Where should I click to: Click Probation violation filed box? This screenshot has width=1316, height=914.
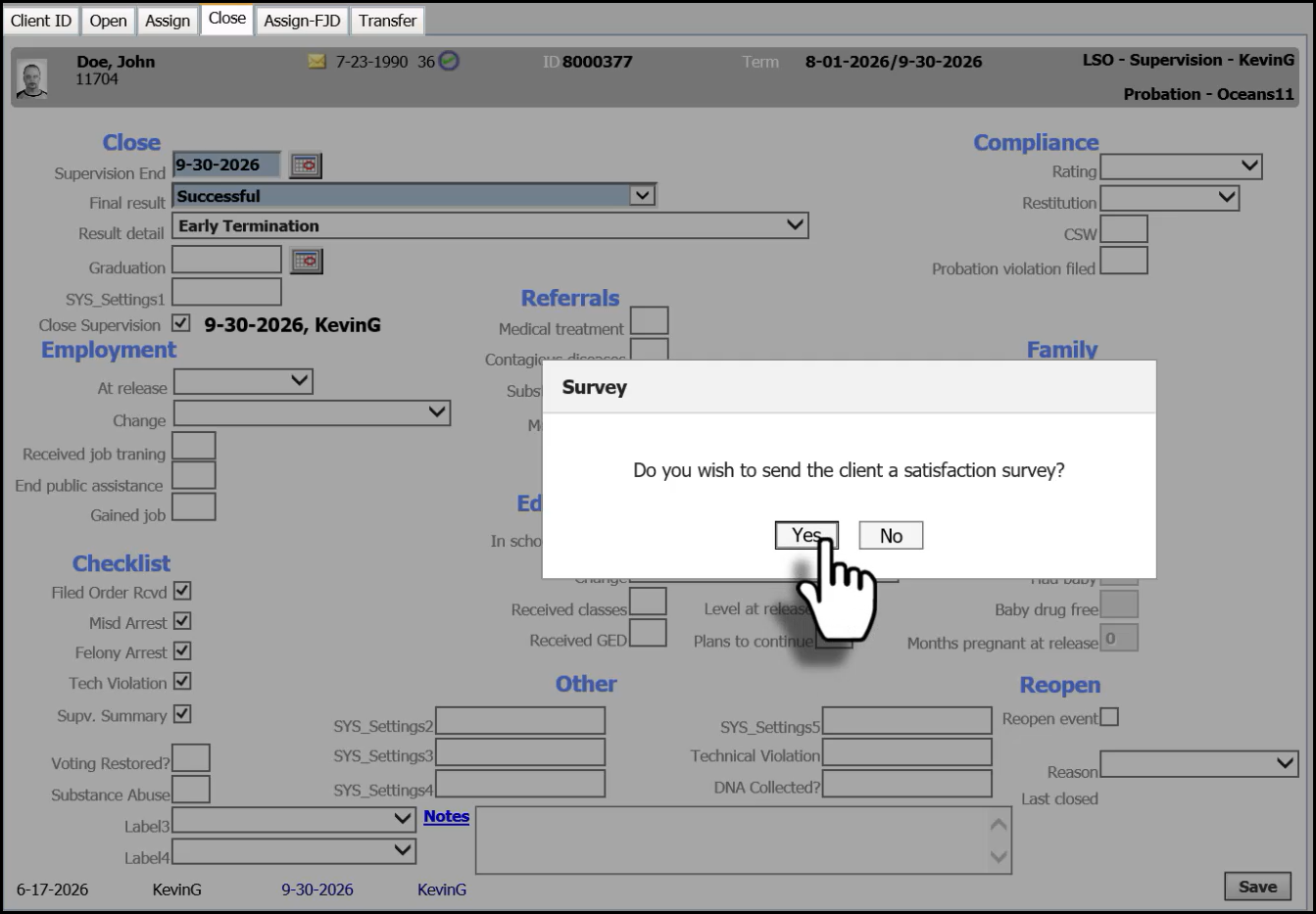point(1124,261)
